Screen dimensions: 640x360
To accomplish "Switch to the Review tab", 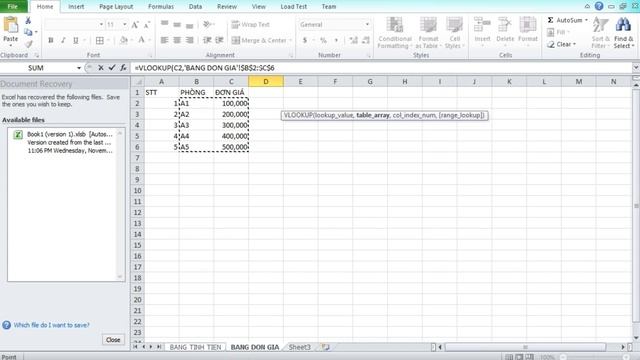I will (227, 7).
